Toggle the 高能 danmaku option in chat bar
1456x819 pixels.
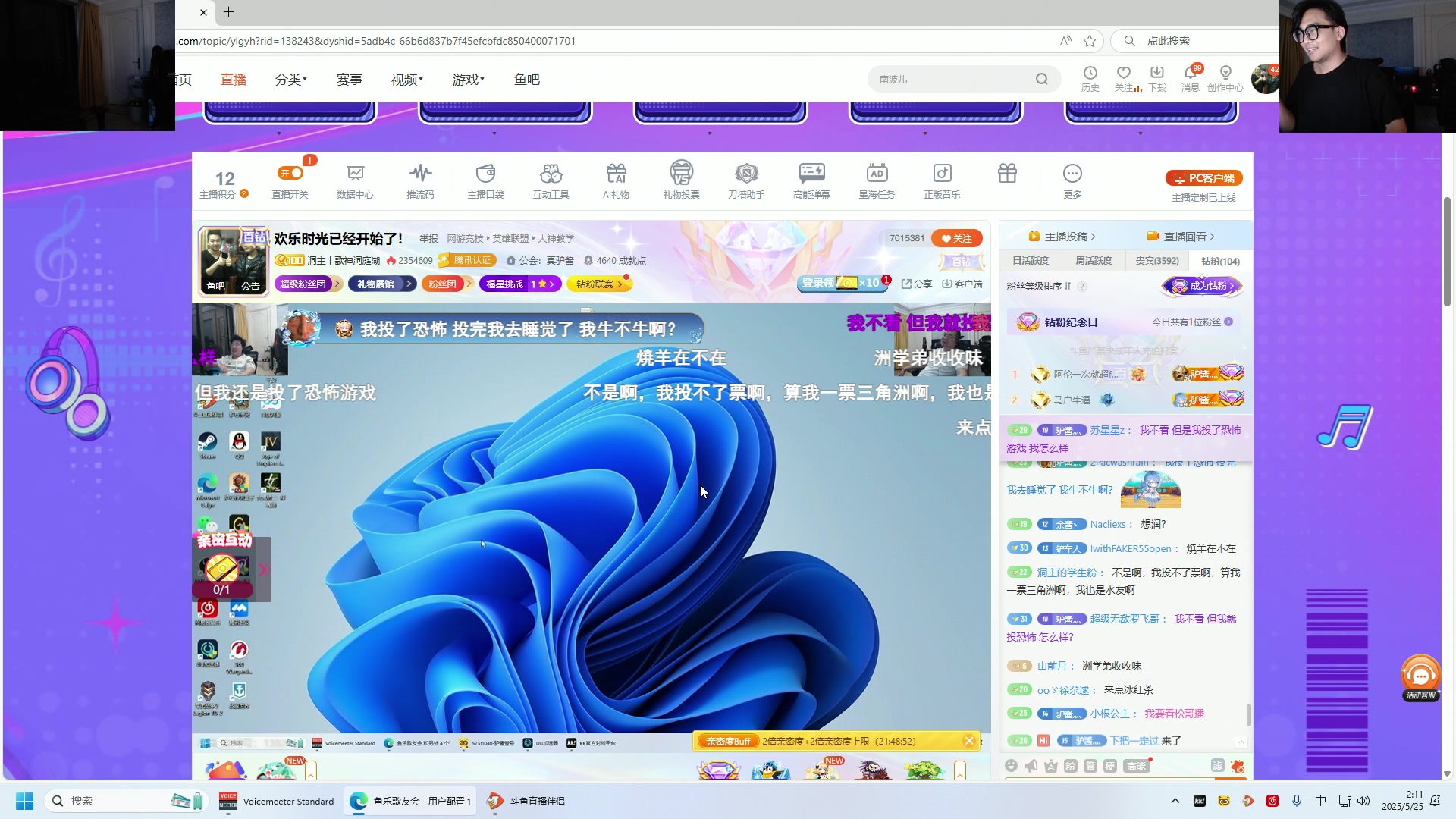tap(1136, 766)
